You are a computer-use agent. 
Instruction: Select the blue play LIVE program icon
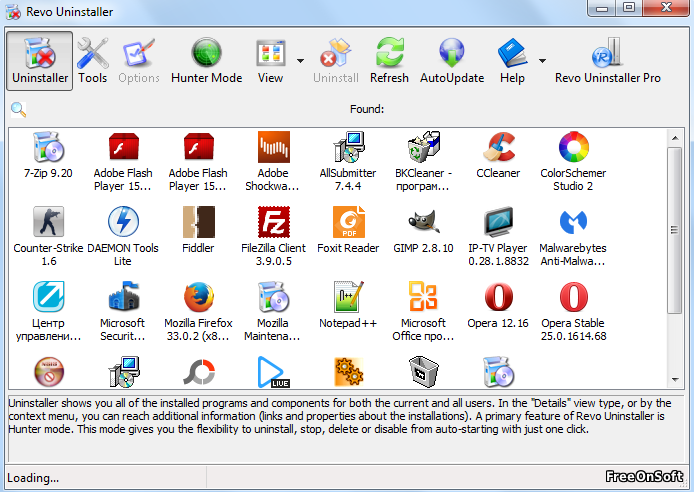pyautogui.click(x=274, y=372)
